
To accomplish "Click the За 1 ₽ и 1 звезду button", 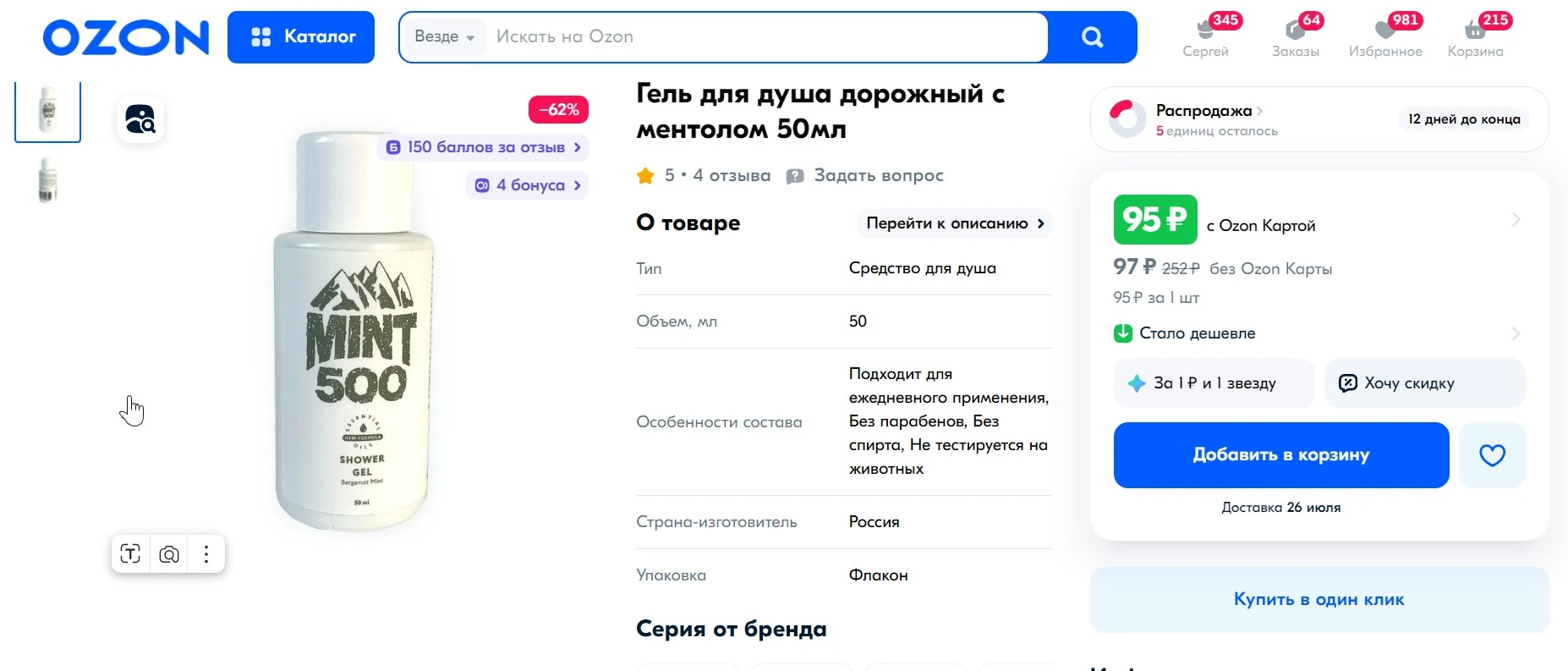I will [x=1214, y=383].
